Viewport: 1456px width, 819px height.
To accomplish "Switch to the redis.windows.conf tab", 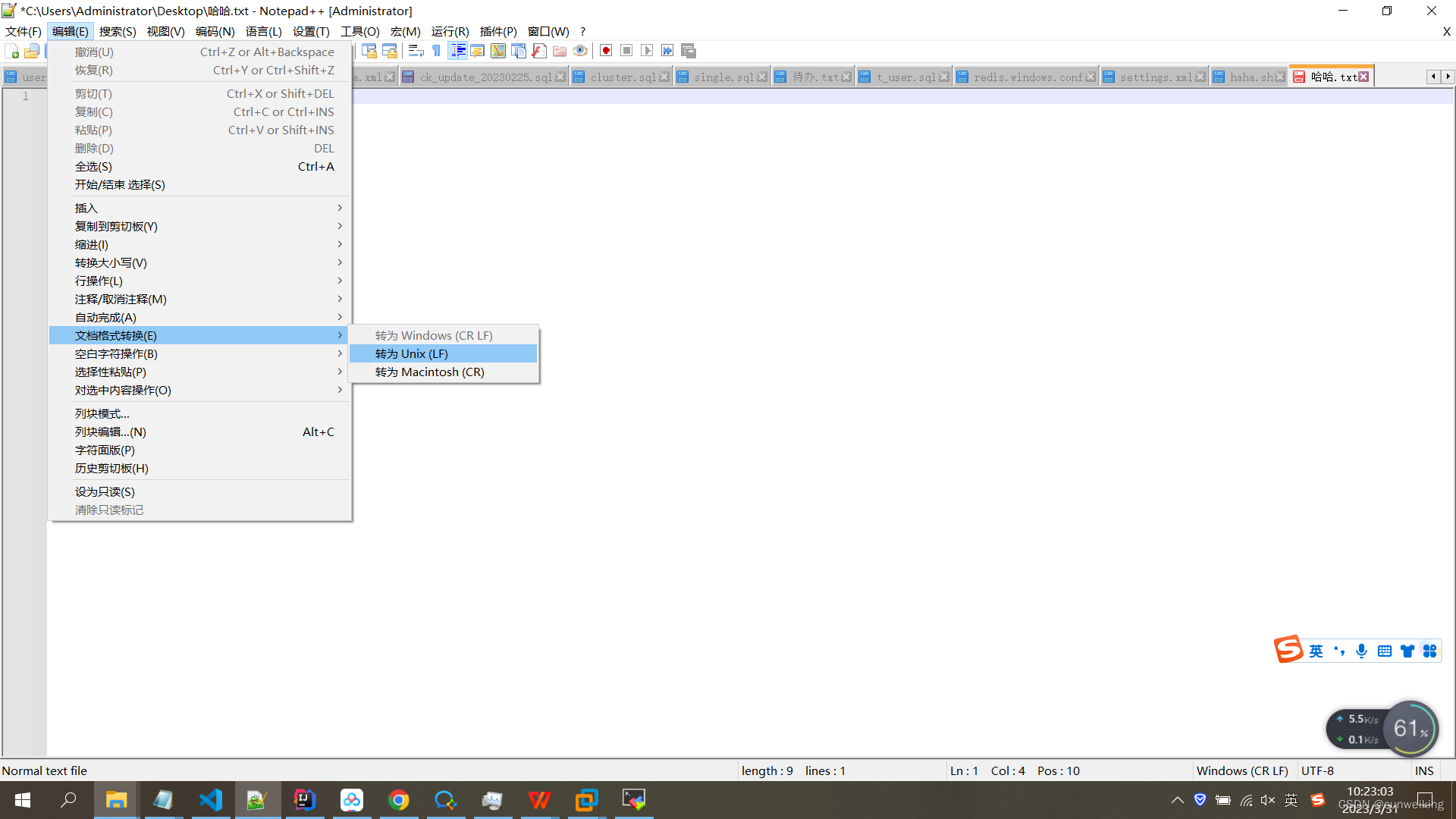I will 1028,77.
